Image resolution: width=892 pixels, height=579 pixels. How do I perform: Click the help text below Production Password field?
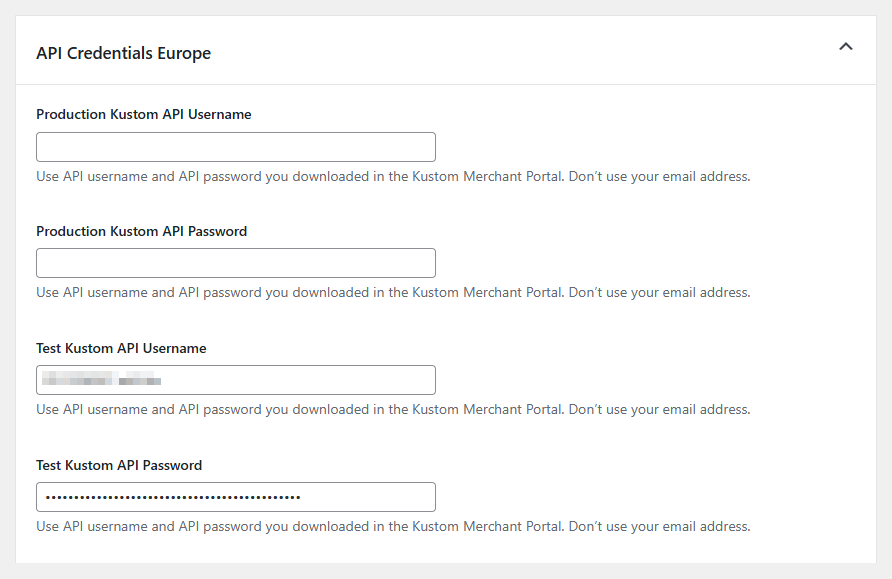click(x=220, y=293)
